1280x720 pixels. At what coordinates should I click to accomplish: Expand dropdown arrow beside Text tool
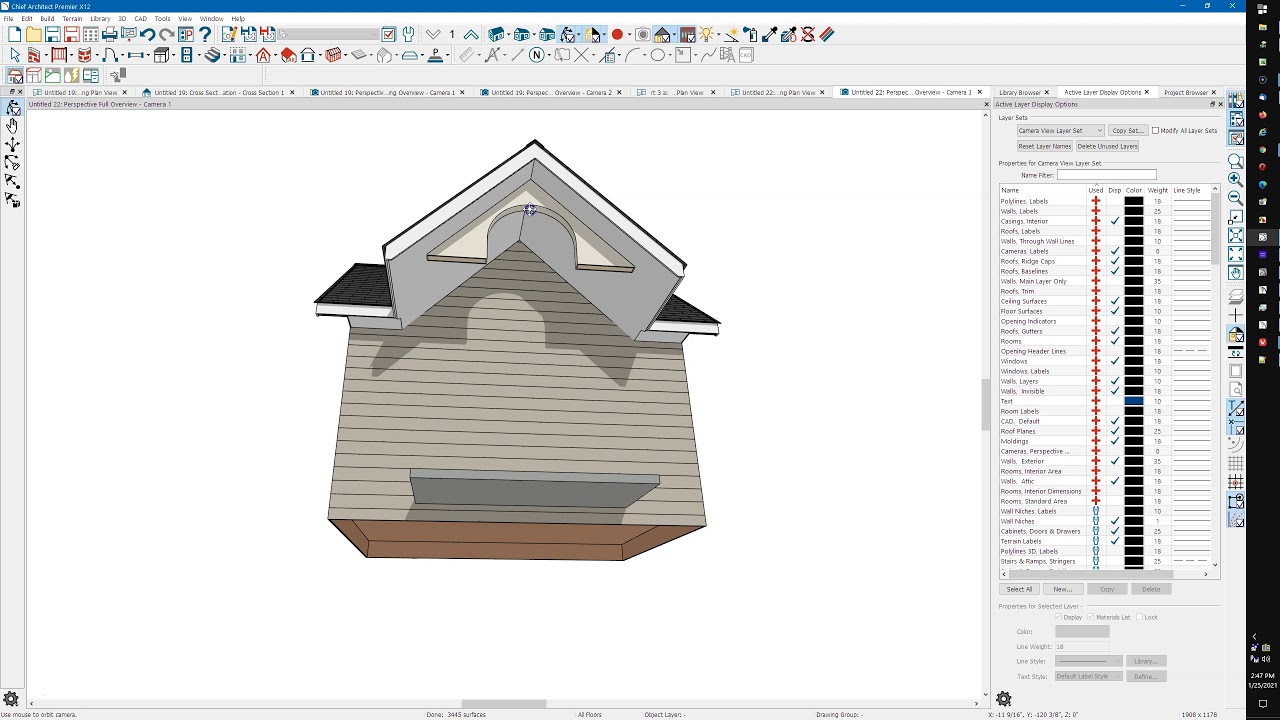click(x=503, y=55)
